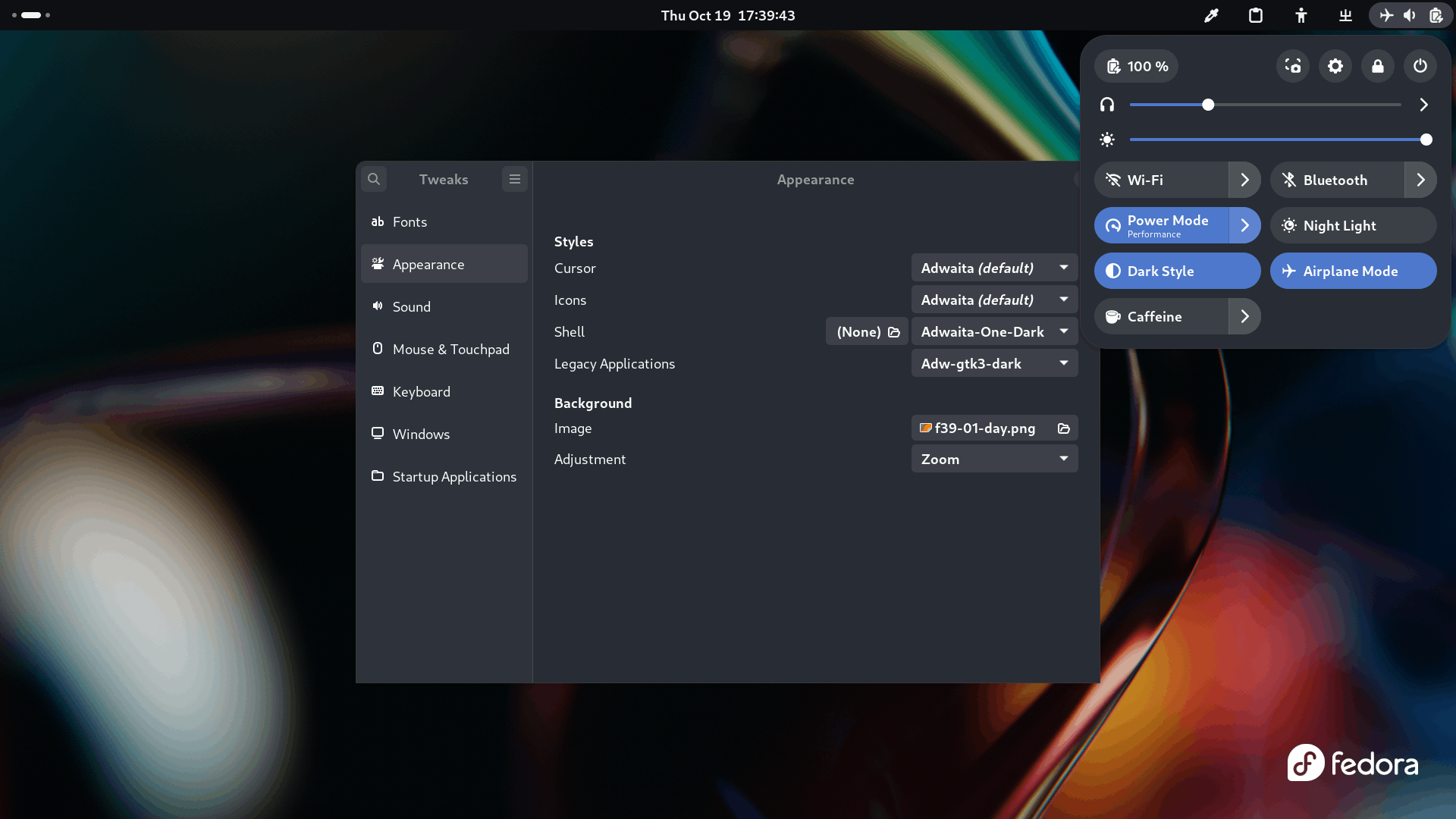Image resolution: width=1456 pixels, height=819 pixels.
Task: Enable Night Light
Action: pyautogui.click(x=1353, y=226)
